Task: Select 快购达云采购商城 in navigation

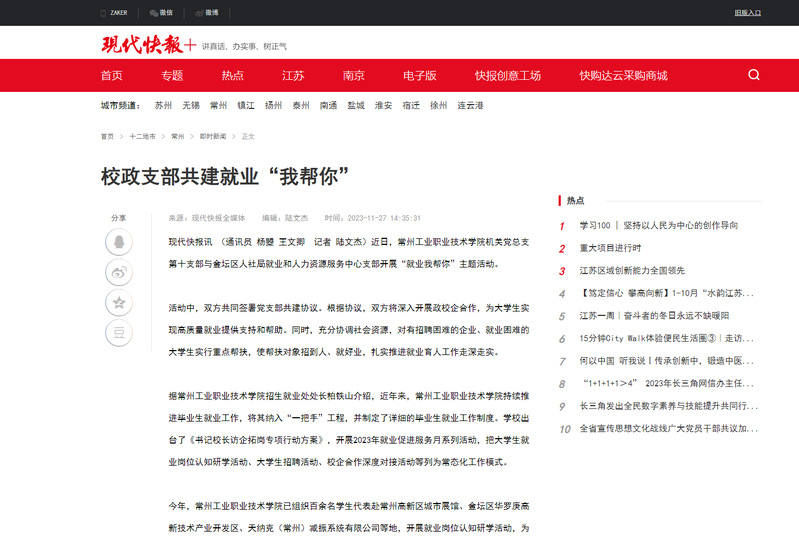Action: [623, 75]
